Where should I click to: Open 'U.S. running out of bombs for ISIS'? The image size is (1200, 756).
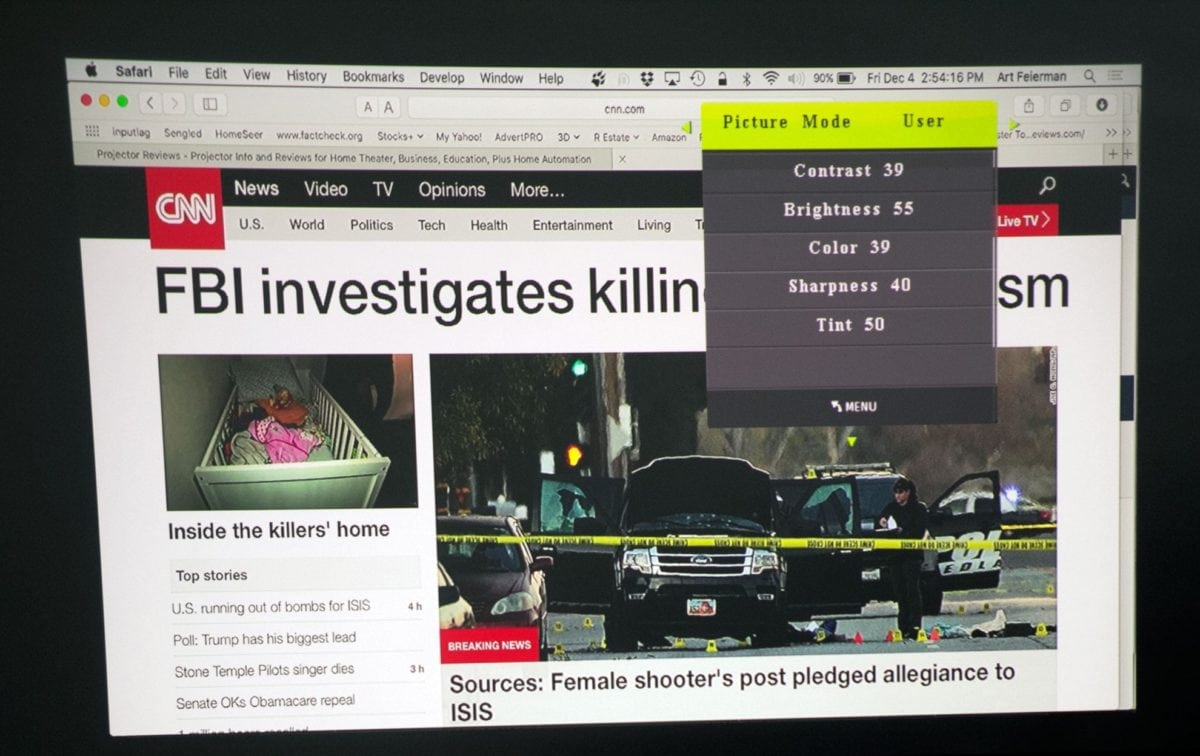click(x=270, y=606)
